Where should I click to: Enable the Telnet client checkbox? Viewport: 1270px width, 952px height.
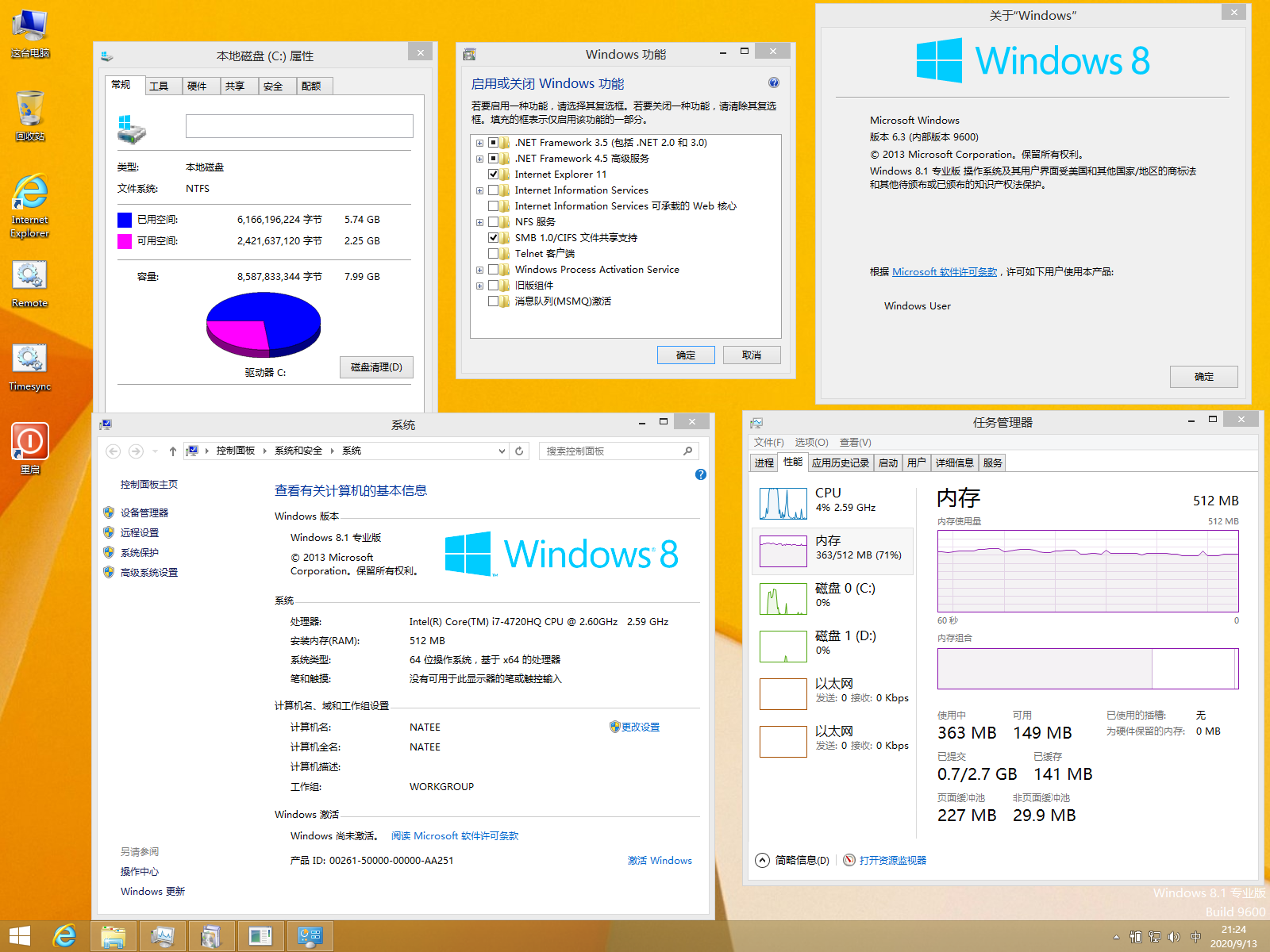[494, 254]
